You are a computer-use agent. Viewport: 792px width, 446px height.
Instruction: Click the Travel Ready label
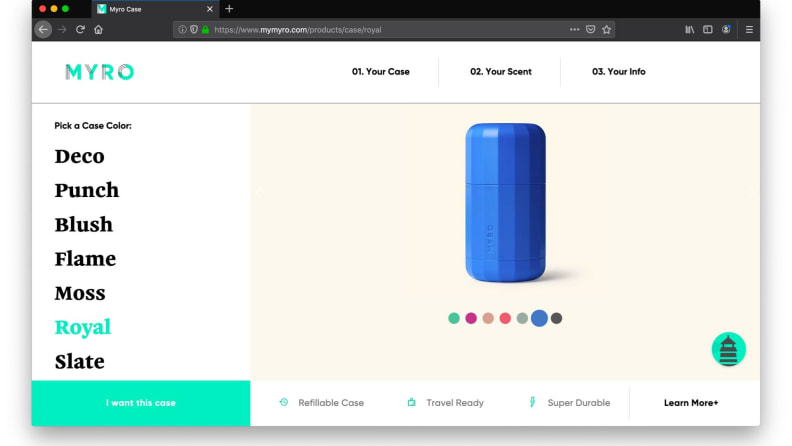tap(455, 403)
